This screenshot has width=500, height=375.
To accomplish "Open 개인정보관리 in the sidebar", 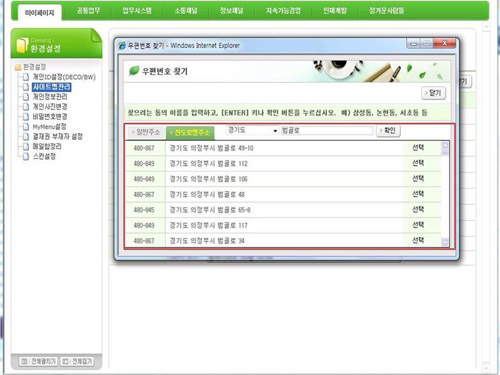I will coord(50,97).
